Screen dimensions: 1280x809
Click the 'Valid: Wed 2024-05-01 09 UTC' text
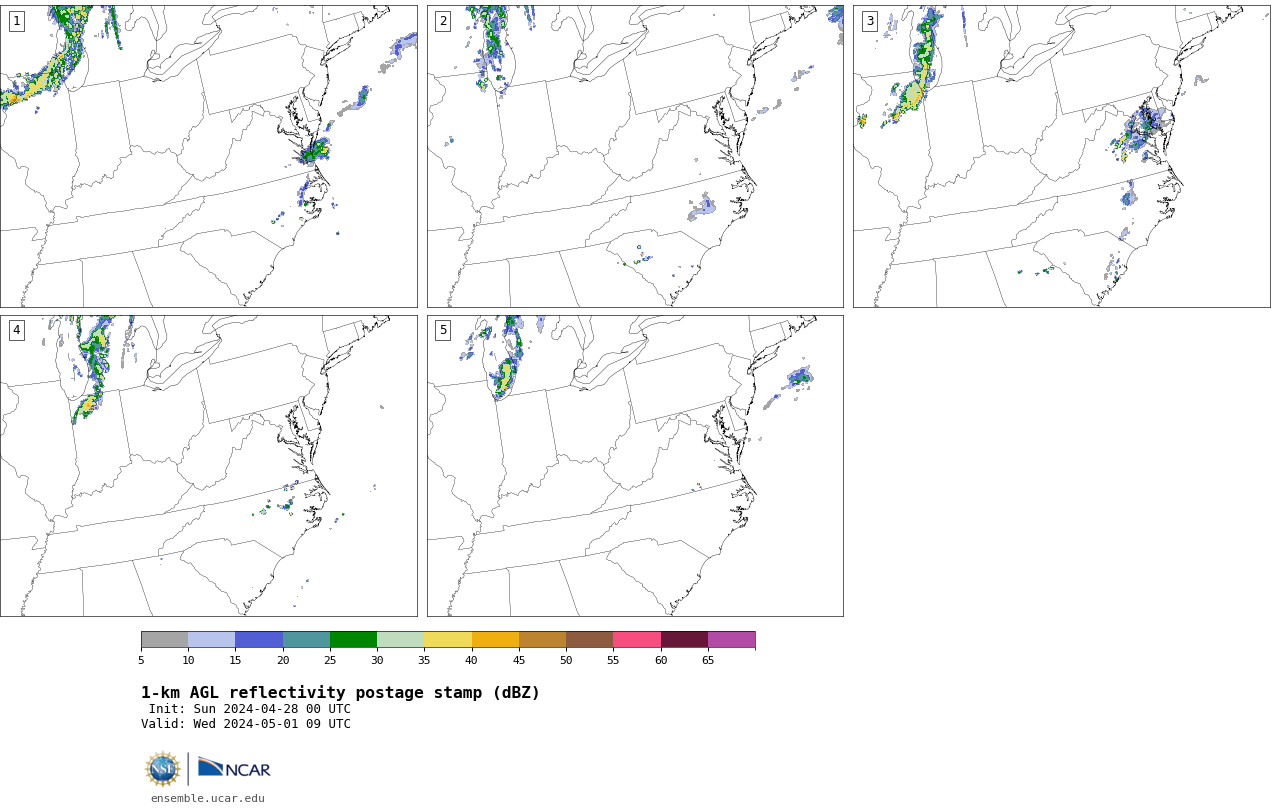pyautogui.click(x=246, y=724)
